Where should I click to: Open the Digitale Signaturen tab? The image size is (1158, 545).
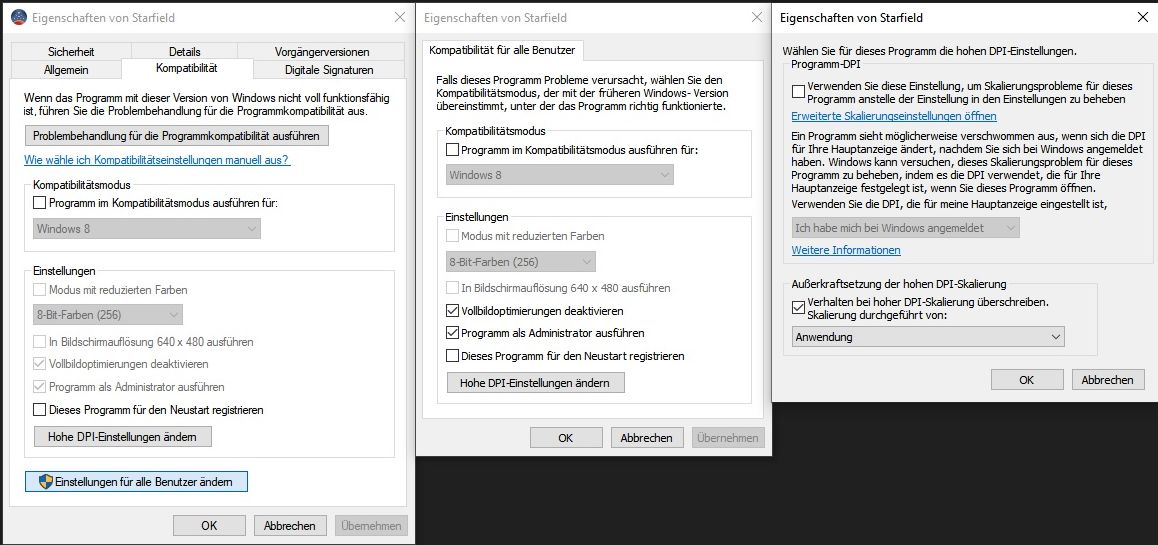329,69
